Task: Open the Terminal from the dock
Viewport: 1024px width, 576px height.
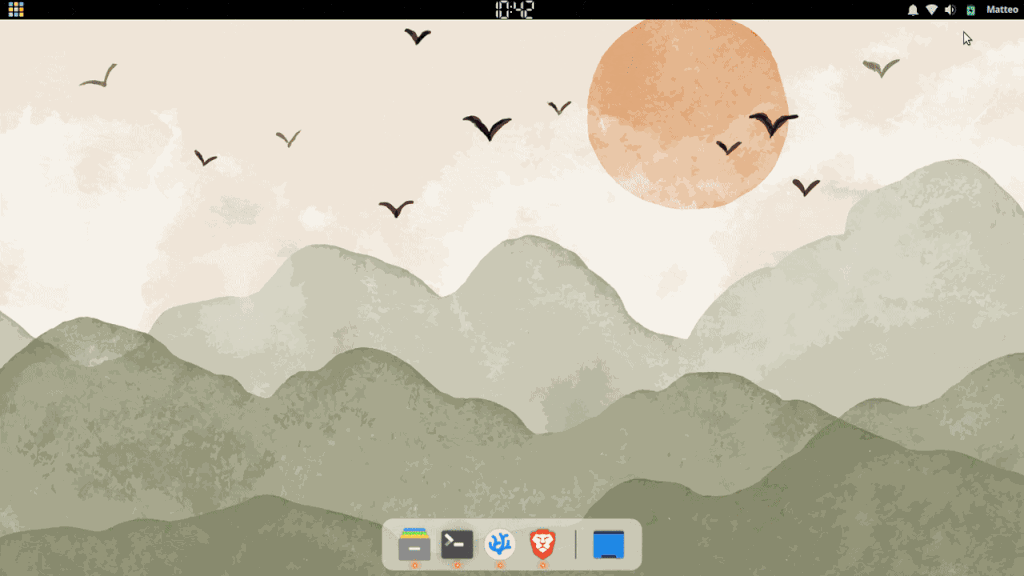Action: point(457,544)
